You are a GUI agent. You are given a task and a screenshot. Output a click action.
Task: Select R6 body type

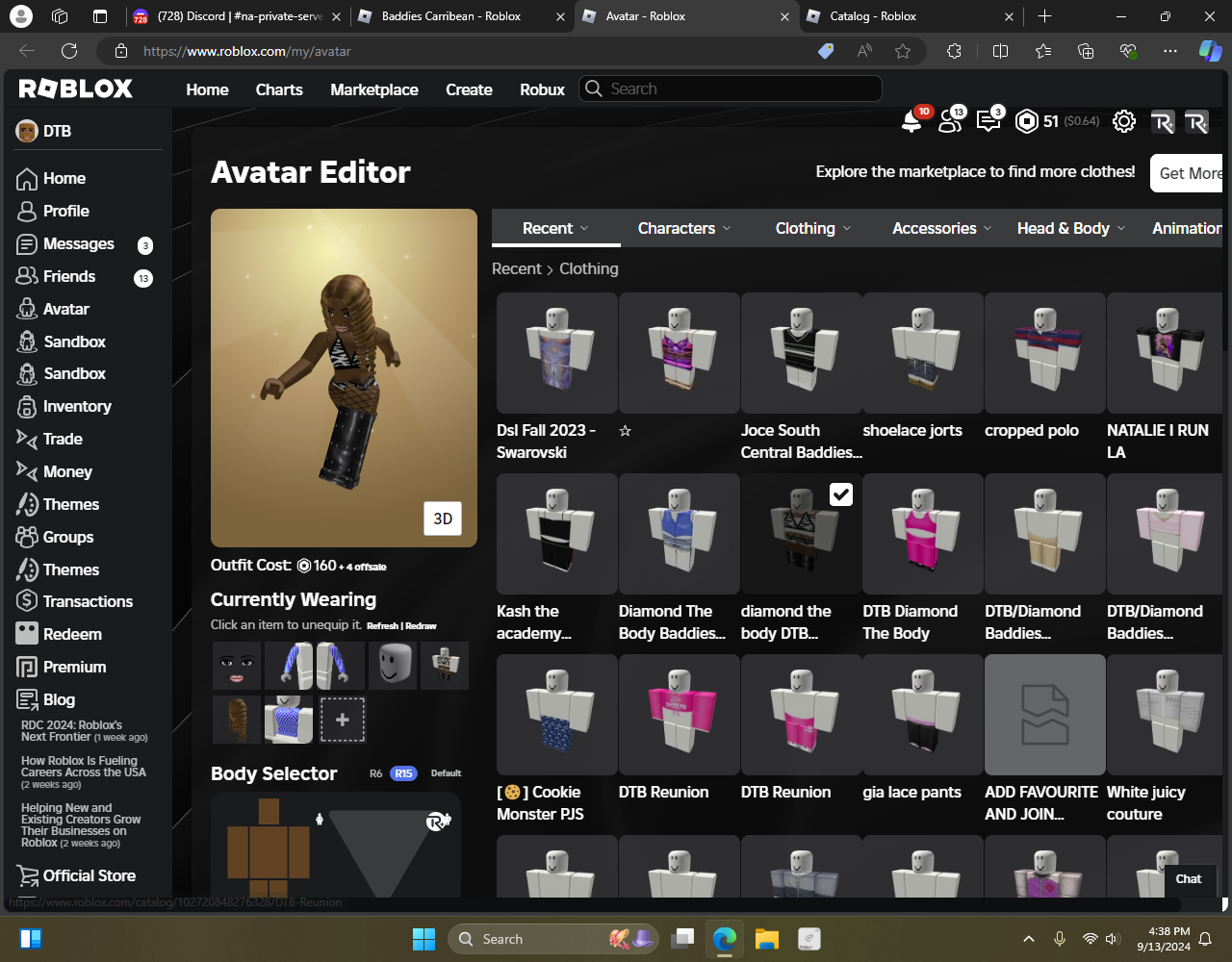coord(376,773)
